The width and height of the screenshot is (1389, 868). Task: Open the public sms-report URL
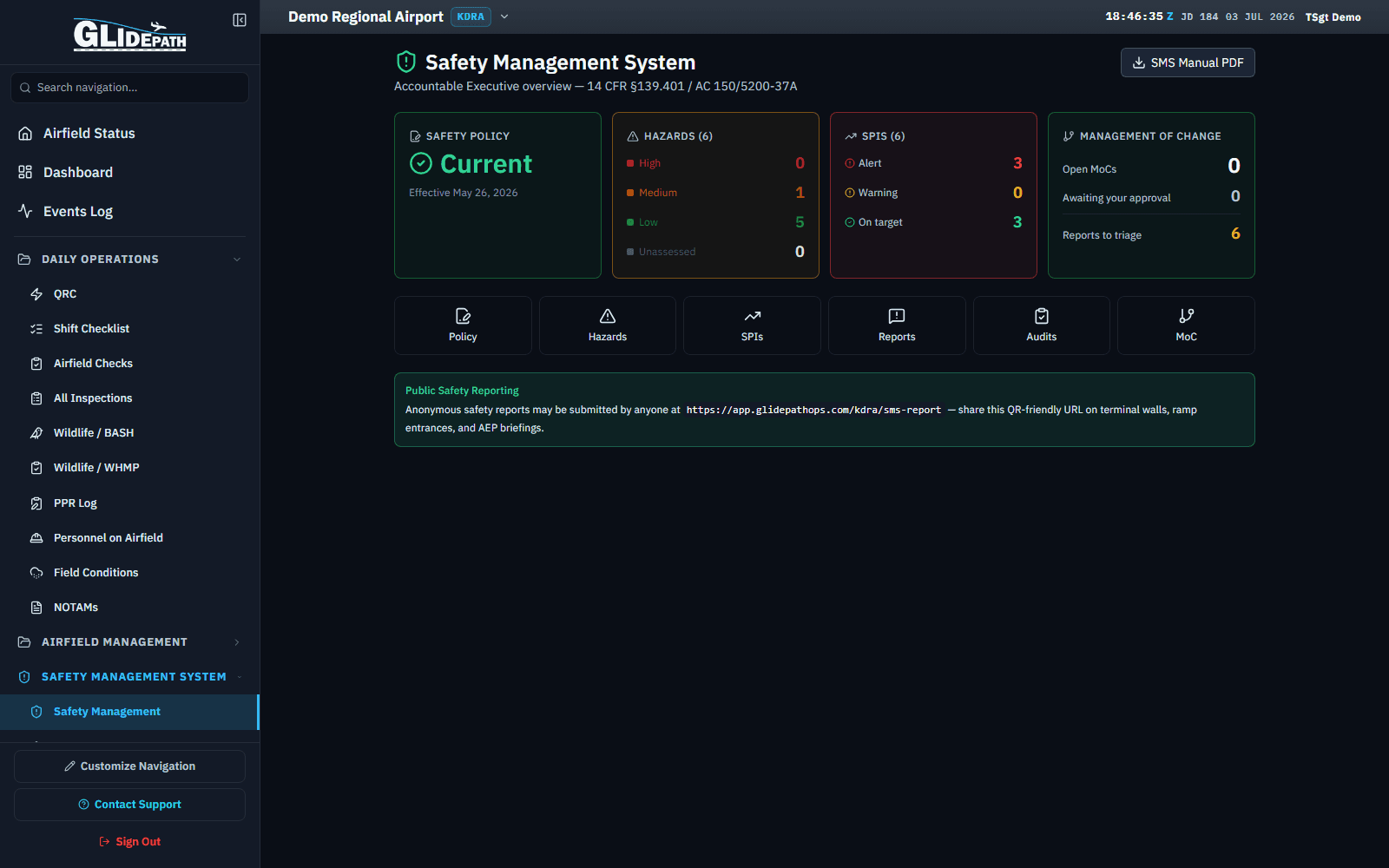[x=813, y=410]
